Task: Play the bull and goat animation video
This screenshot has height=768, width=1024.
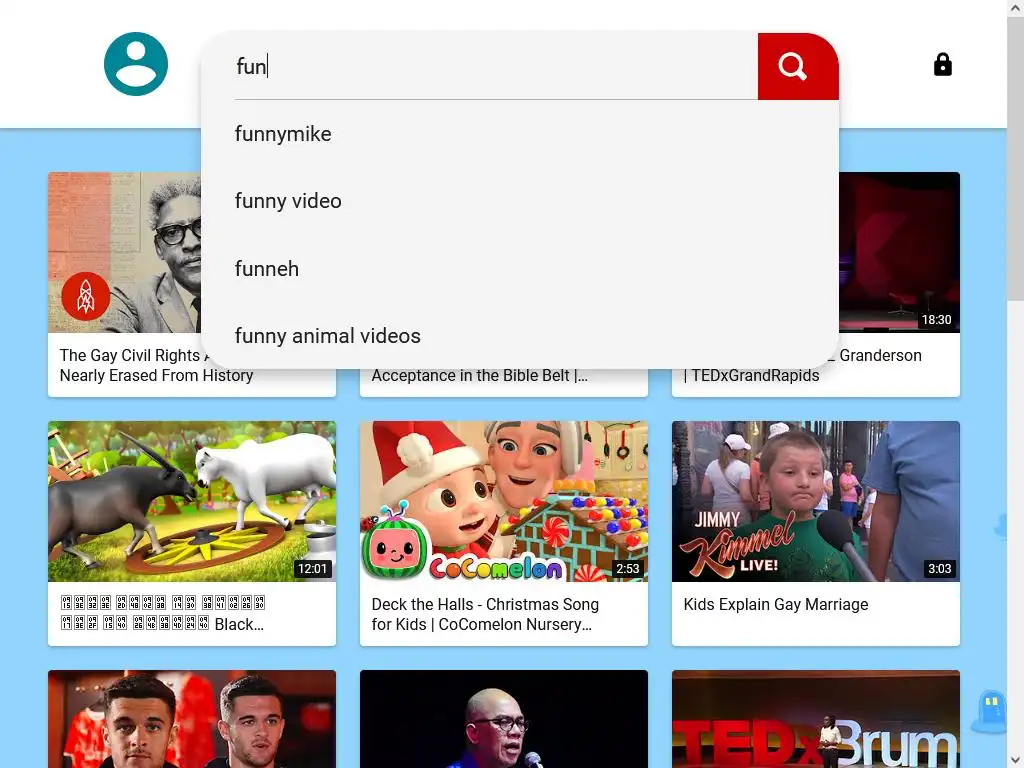Action: pos(192,502)
